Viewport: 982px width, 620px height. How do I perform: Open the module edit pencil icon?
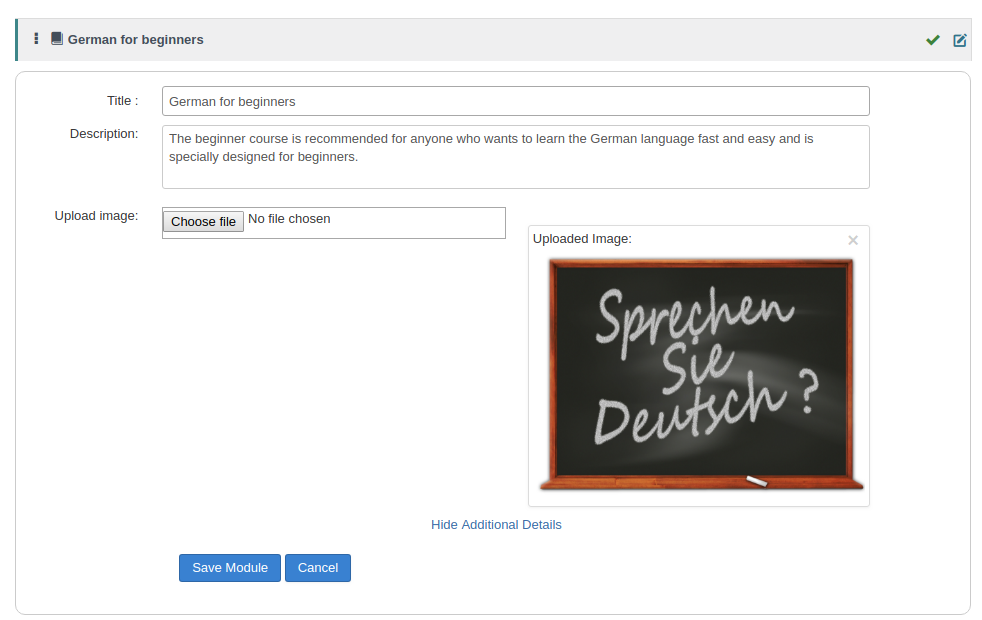[960, 40]
